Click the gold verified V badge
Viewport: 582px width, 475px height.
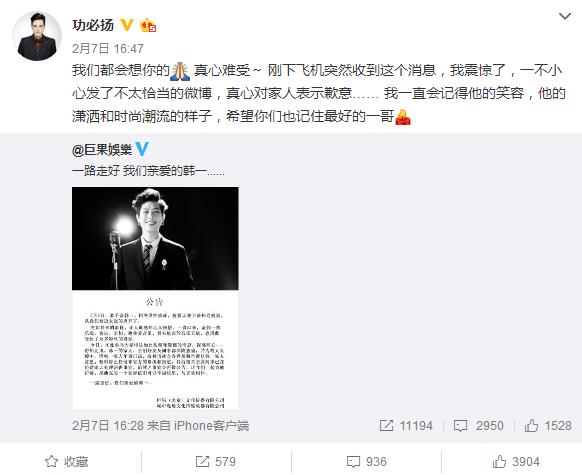[x=127, y=25]
